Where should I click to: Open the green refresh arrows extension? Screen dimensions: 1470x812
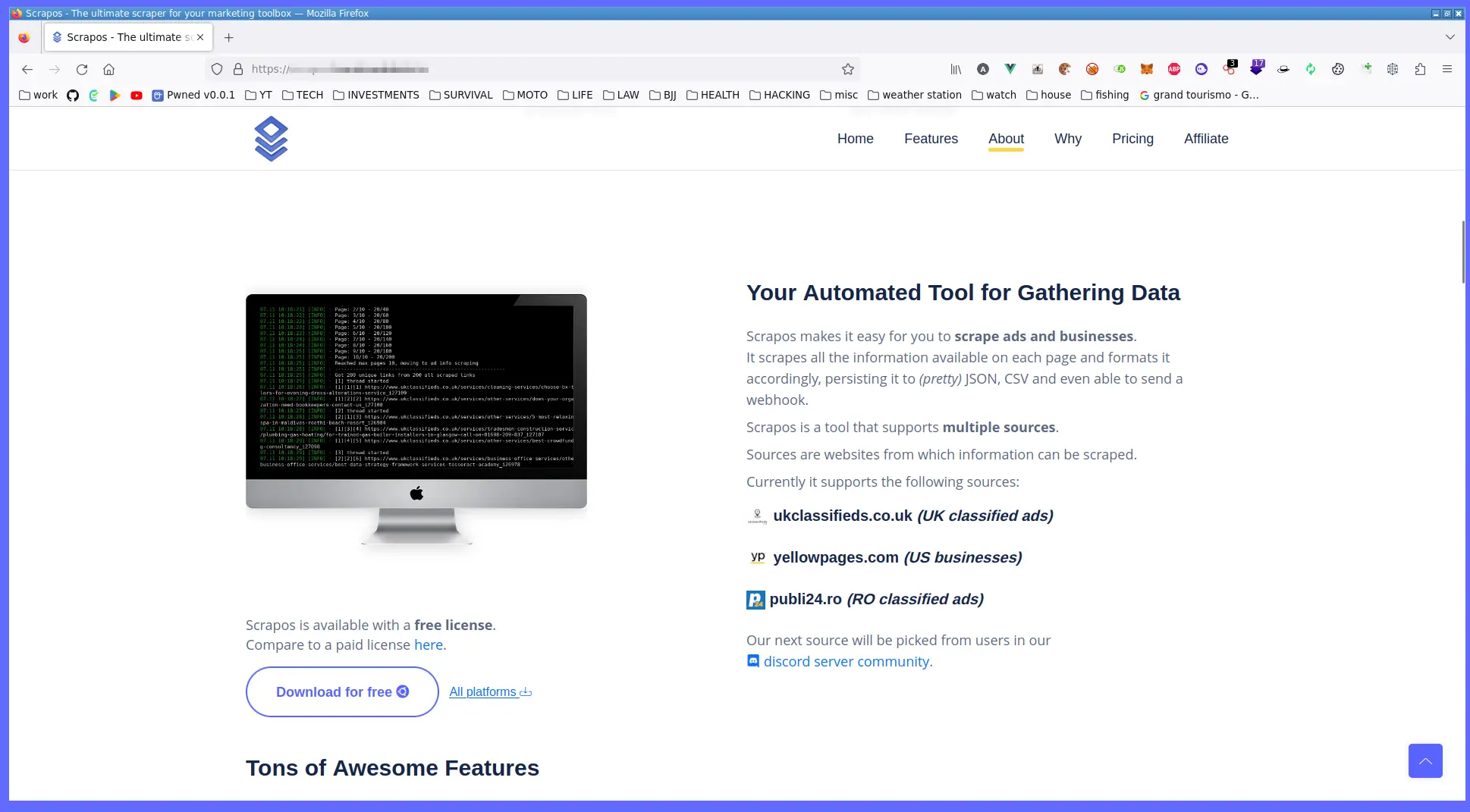(x=1311, y=69)
